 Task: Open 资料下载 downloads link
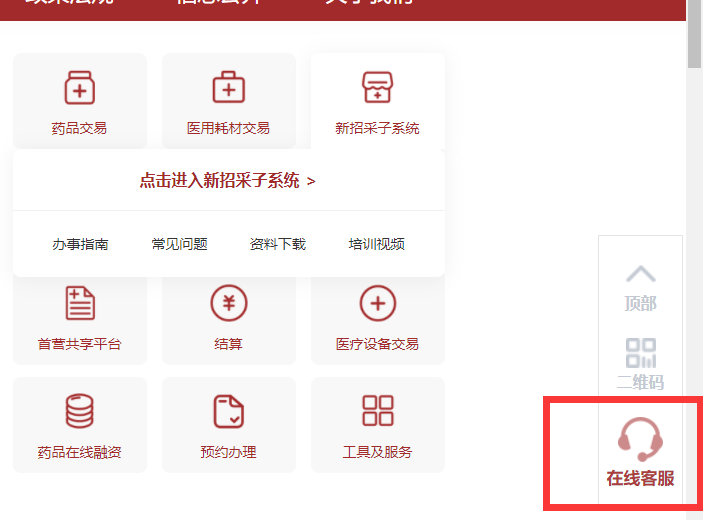[278, 244]
